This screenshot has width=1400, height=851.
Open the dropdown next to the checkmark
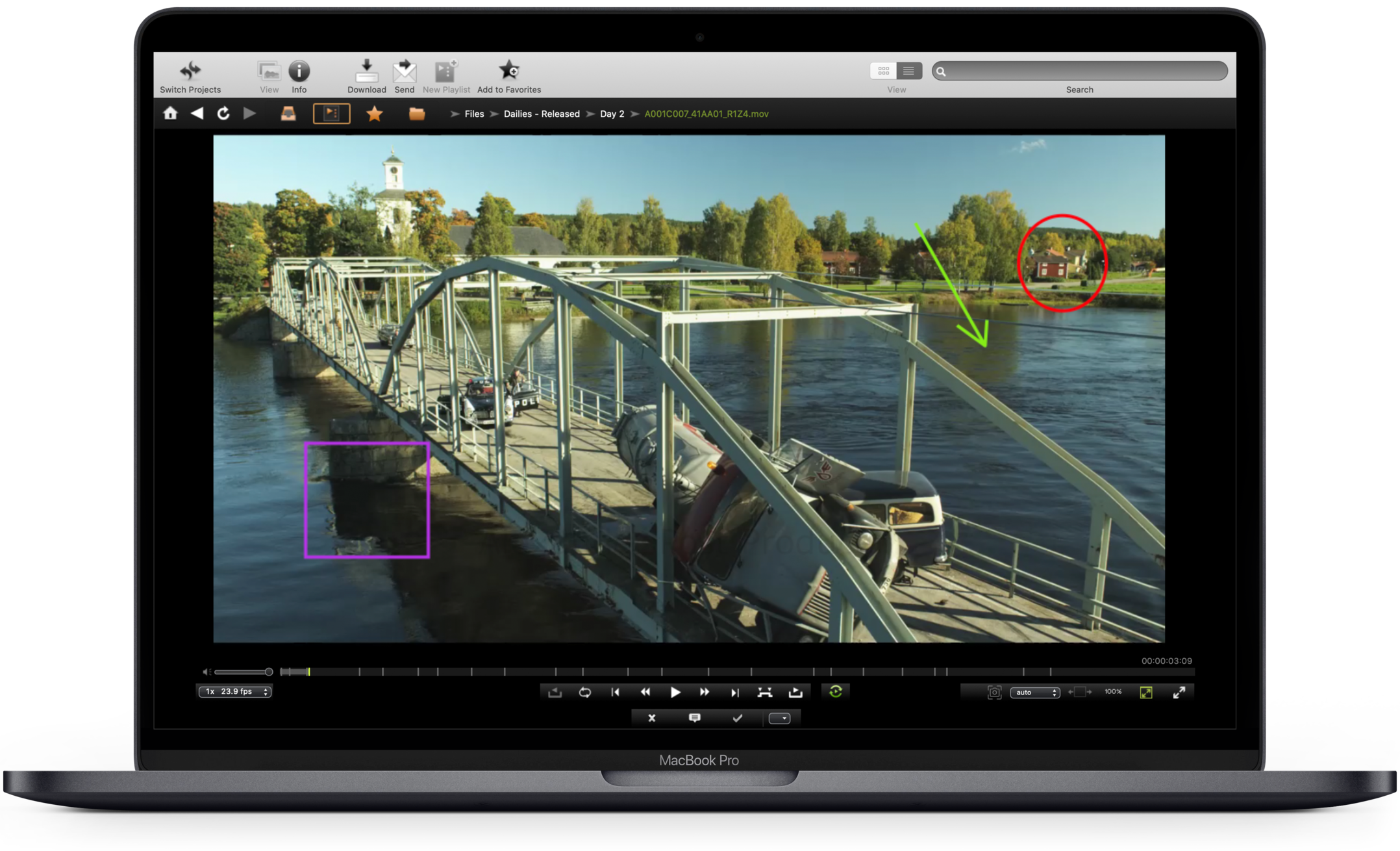click(779, 718)
